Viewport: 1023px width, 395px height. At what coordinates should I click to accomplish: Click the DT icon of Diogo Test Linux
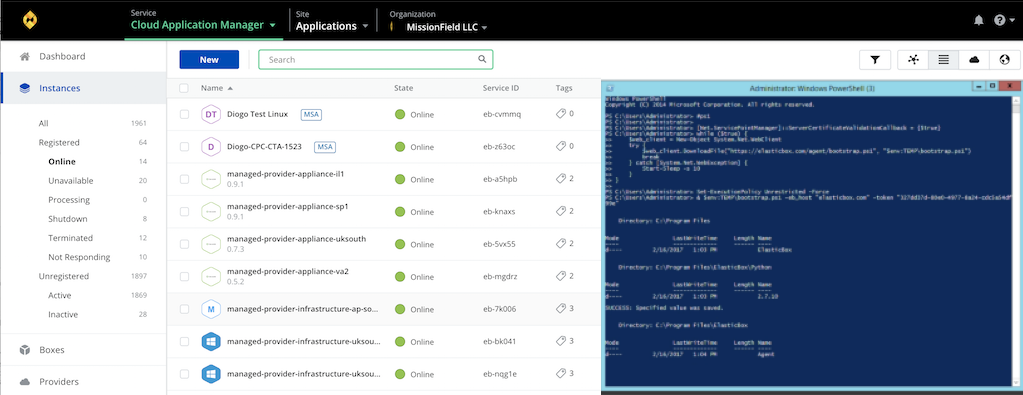coord(211,114)
